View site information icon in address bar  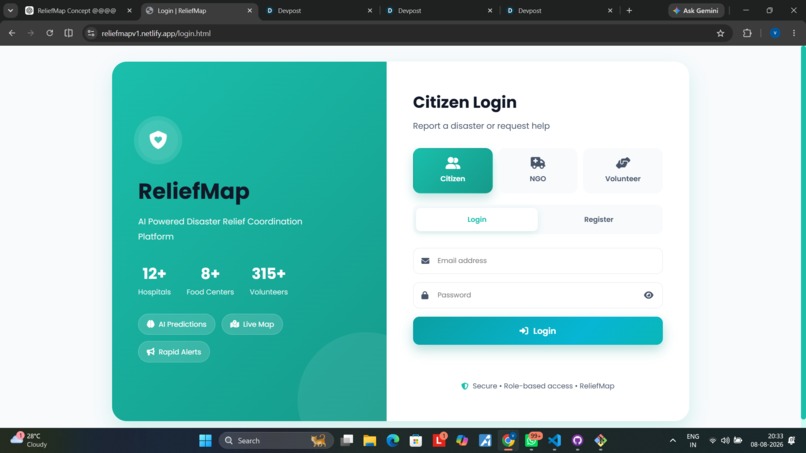(91, 33)
